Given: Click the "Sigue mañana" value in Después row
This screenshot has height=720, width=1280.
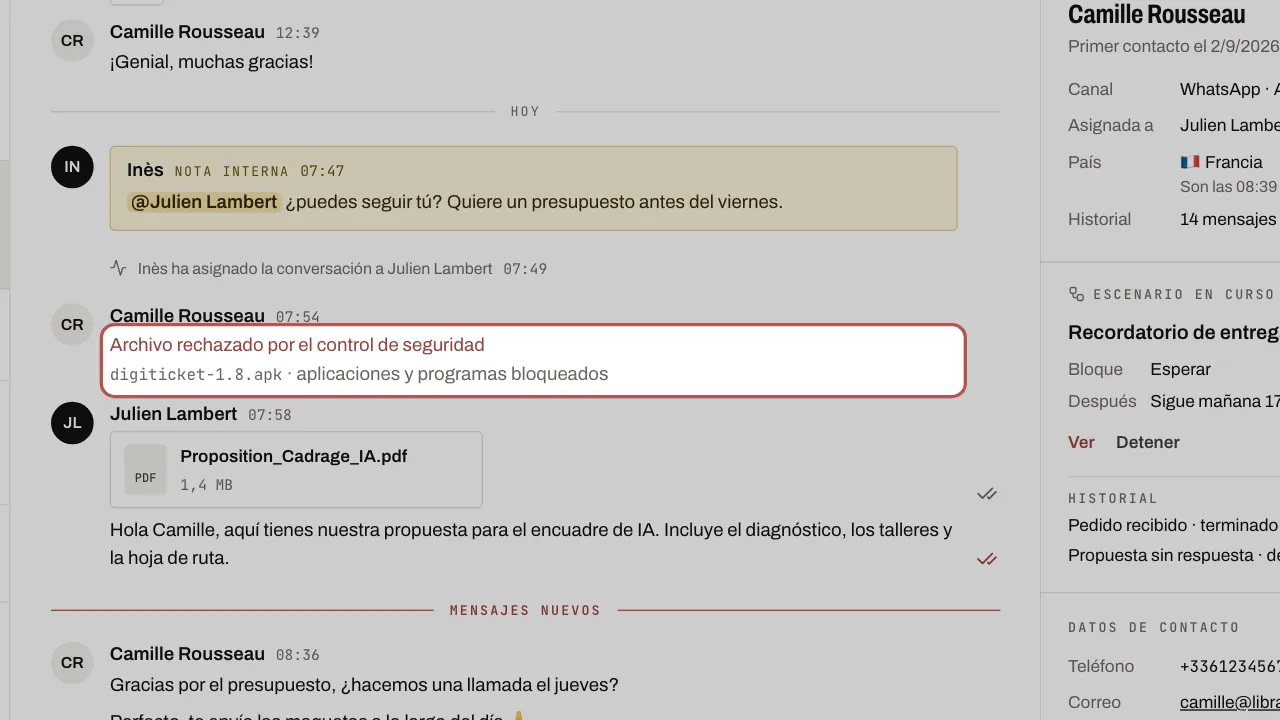Looking at the screenshot, I should click(x=1215, y=401).
